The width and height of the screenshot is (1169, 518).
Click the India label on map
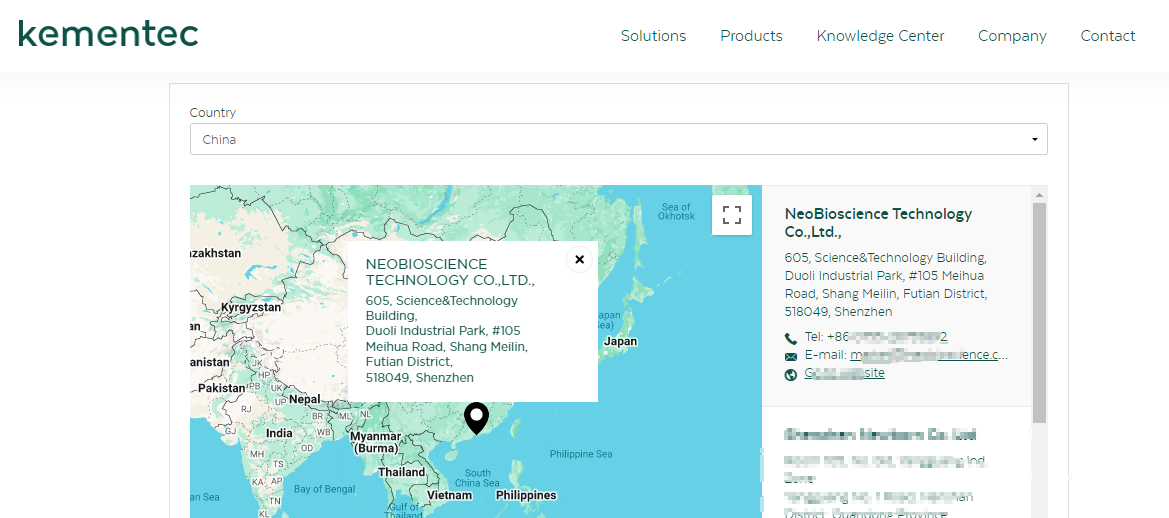pos(280,433)
